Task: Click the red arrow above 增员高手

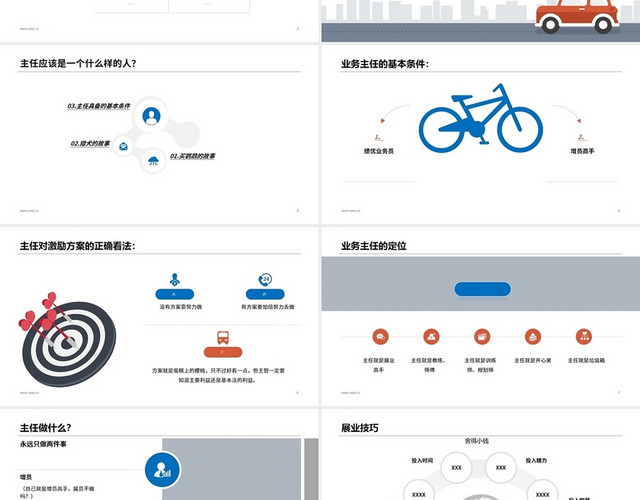Action: (x=579, y=120)
